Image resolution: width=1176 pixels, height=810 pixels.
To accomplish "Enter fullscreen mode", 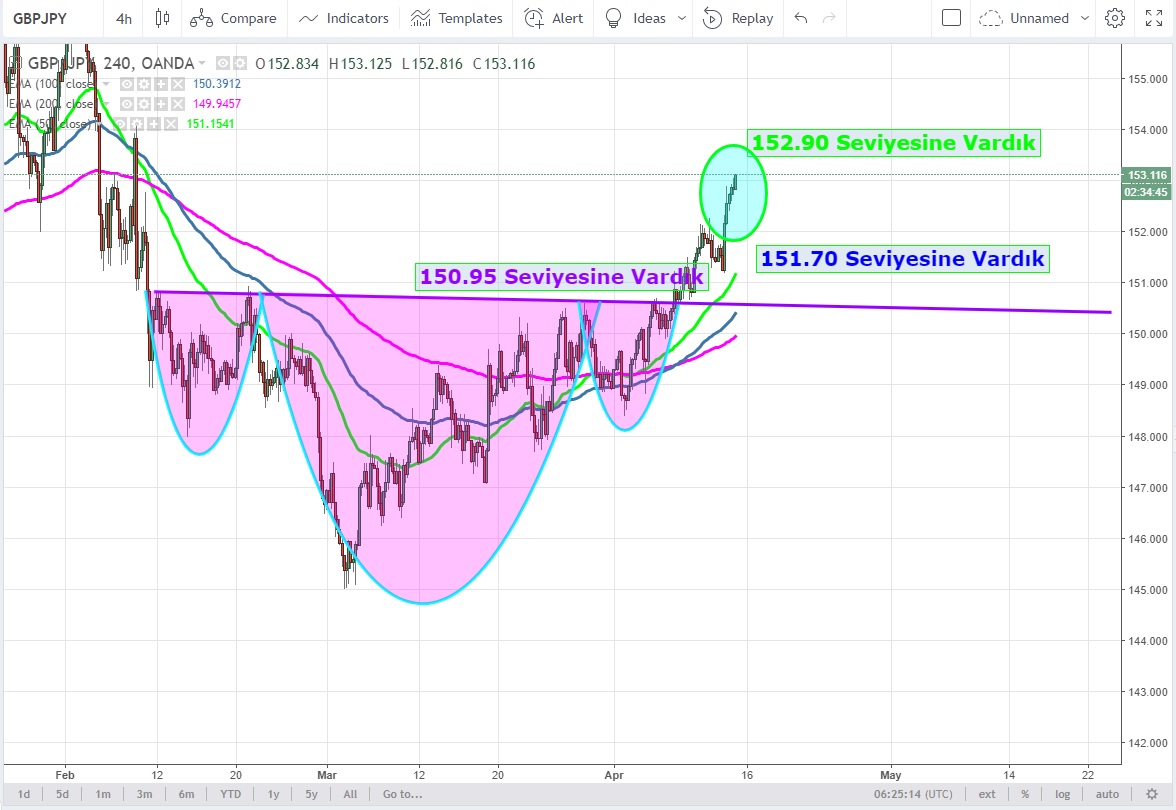I will click(x=1152, y=18).
